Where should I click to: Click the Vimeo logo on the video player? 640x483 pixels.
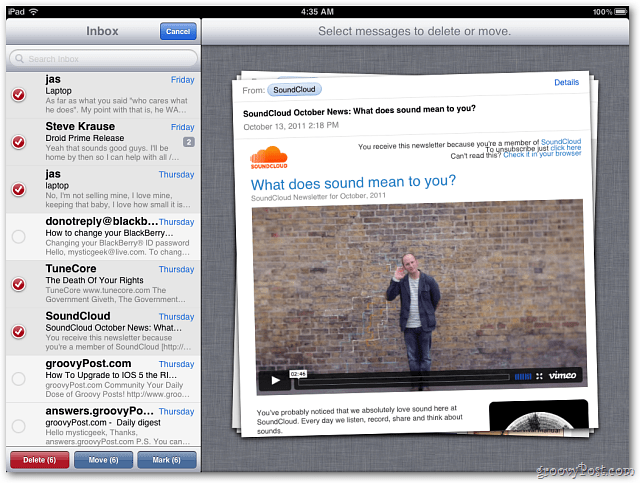pos(562,375)
